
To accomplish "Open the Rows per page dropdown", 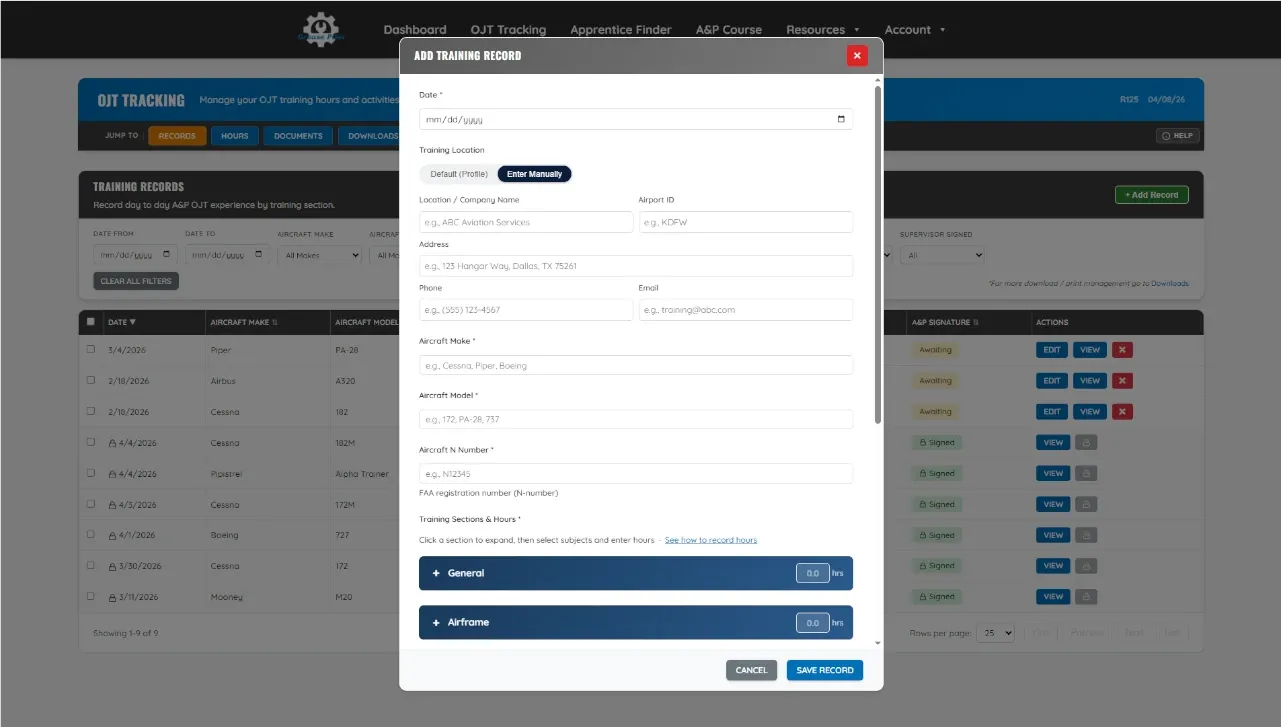I will point(995,633).
